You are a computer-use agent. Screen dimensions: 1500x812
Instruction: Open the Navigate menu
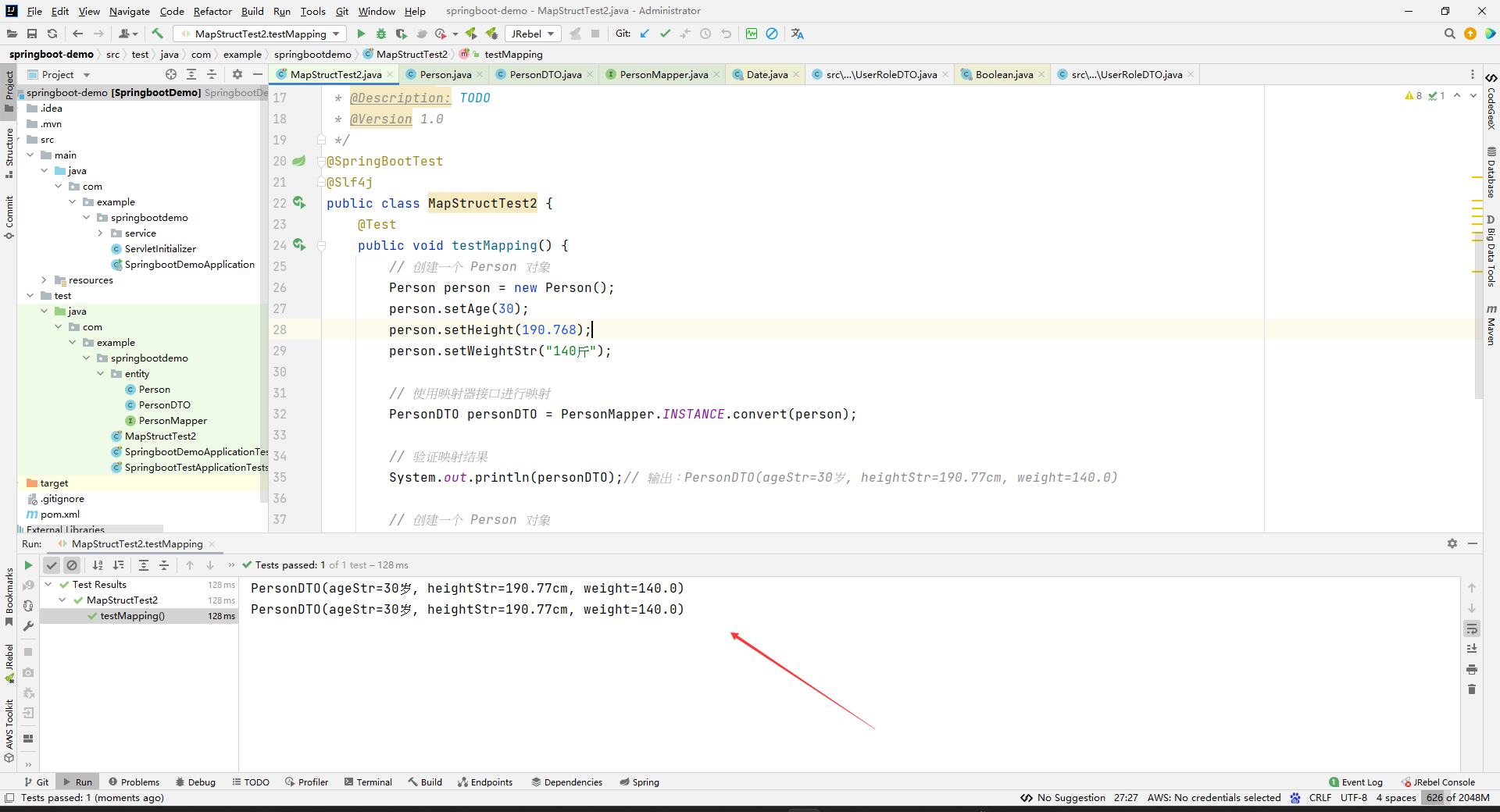click(x=129, y=11)
